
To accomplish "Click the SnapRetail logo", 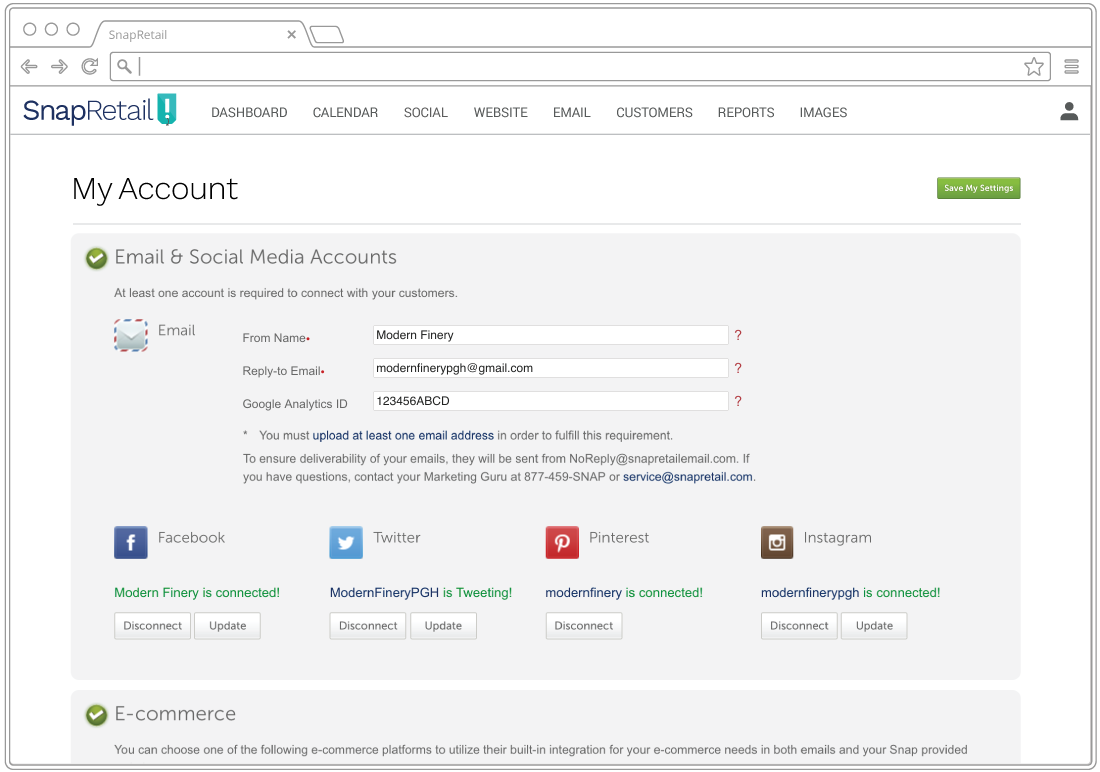I will click(100, 110).
